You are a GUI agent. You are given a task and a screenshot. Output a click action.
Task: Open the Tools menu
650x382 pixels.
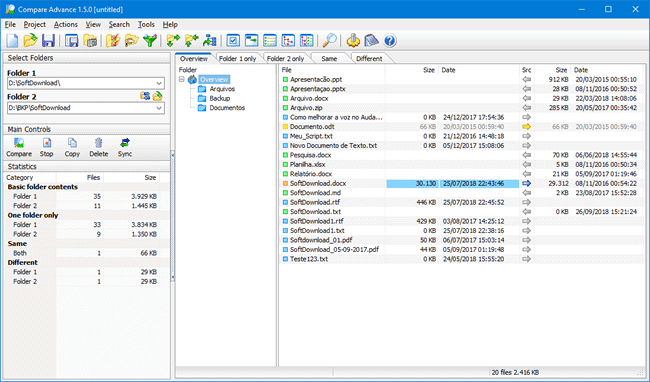click(146, 24)
